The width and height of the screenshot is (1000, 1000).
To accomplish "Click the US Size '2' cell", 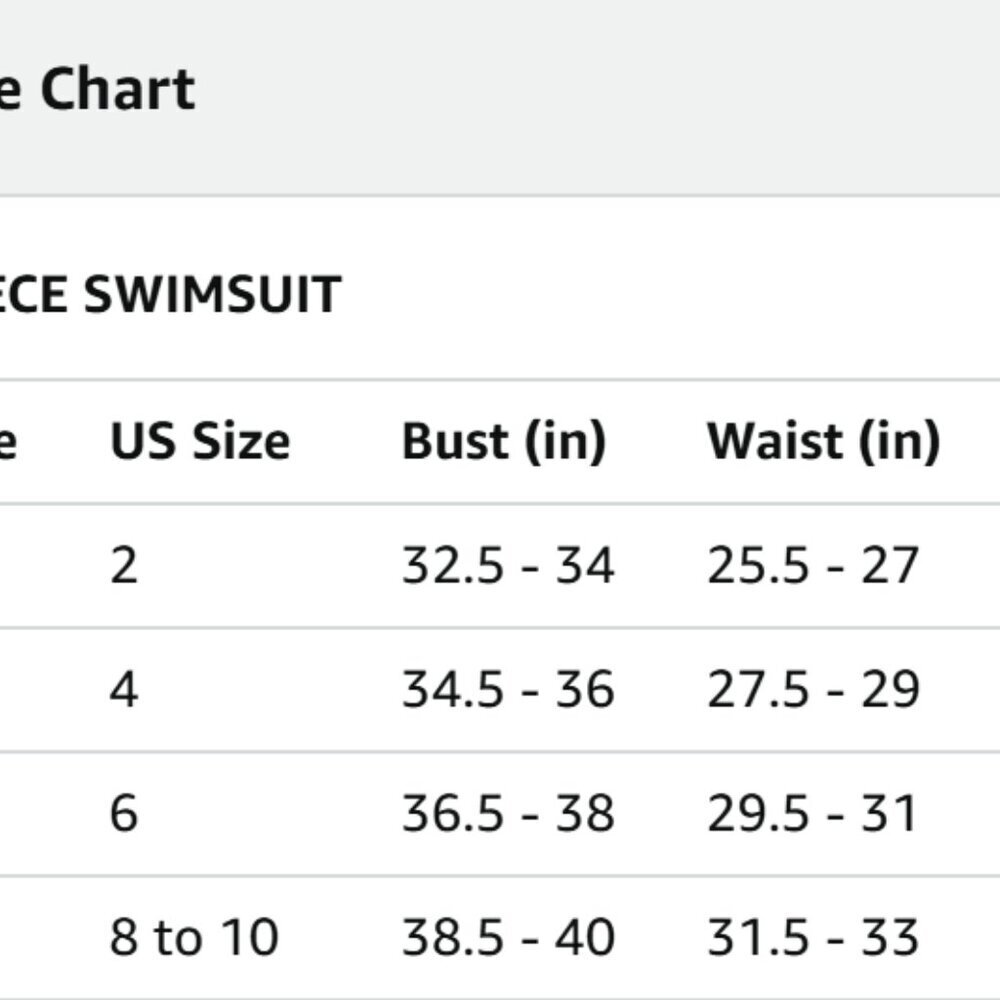I will 124,566.
